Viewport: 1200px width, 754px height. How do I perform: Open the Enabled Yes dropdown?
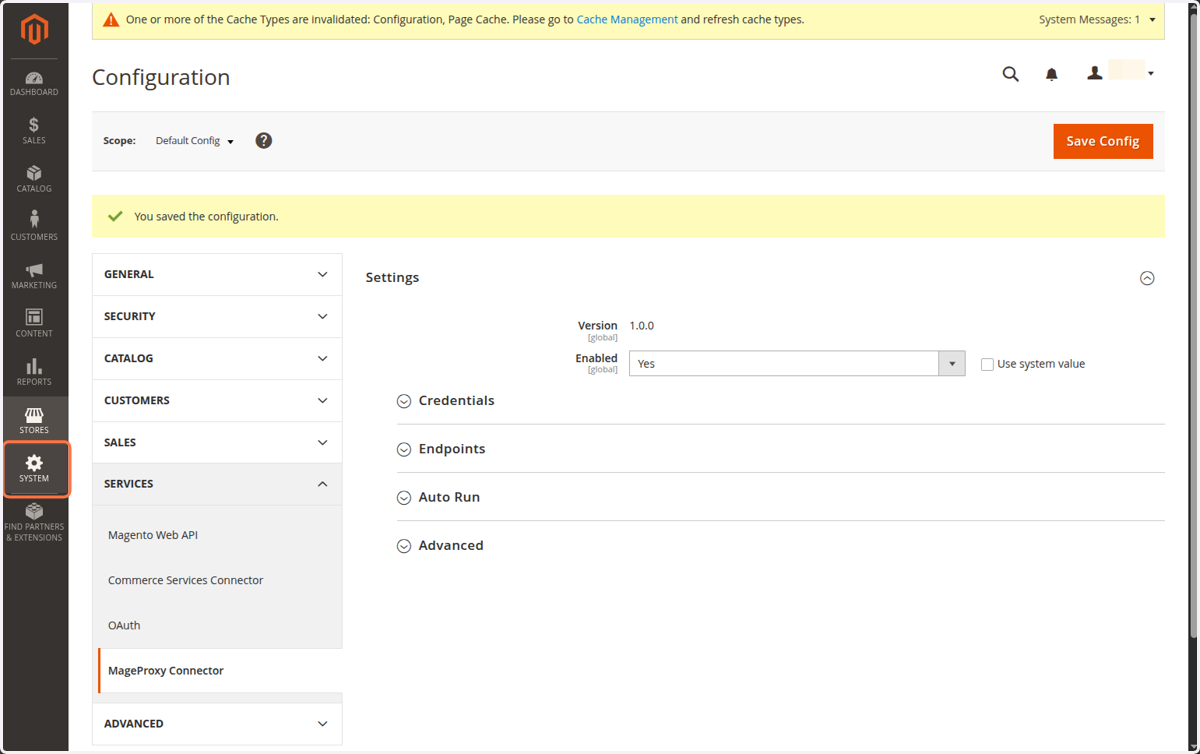(797, 364)
